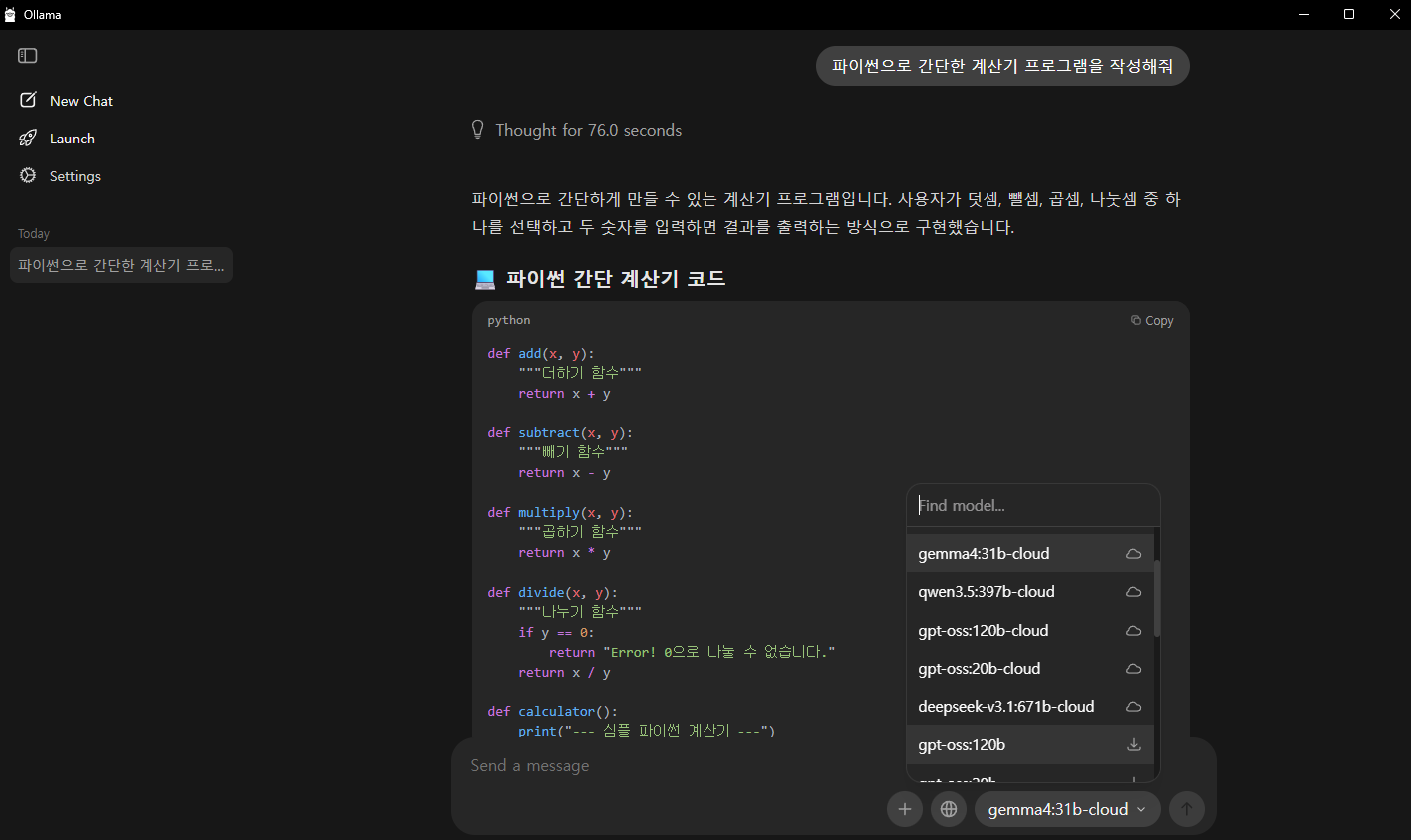Click the lightbulb thinking icon
The height and width of the screenshot is (840, 1411).
(477, 130)
